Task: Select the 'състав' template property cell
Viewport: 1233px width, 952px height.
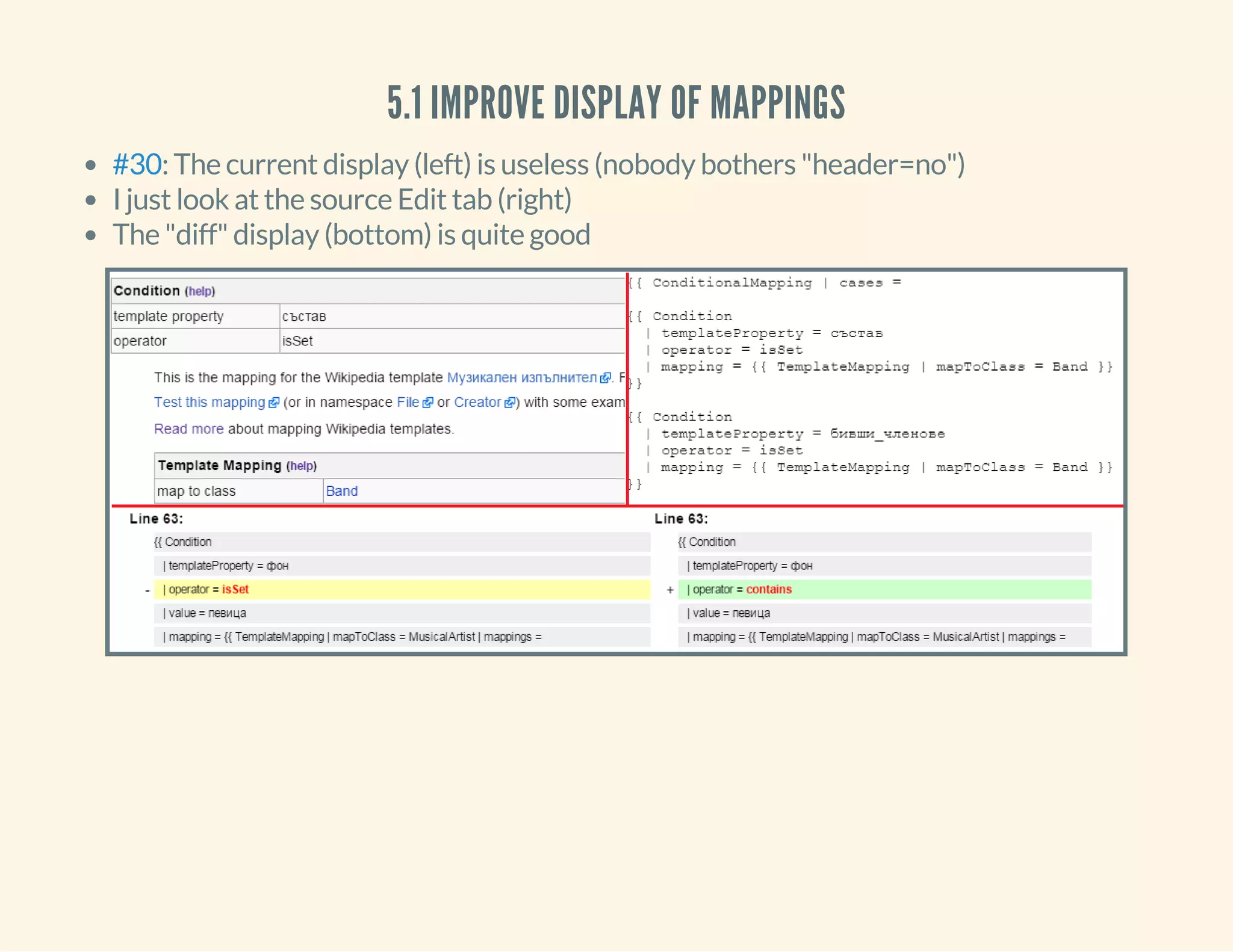Action: pyautogui.click(x=452, y=316)
